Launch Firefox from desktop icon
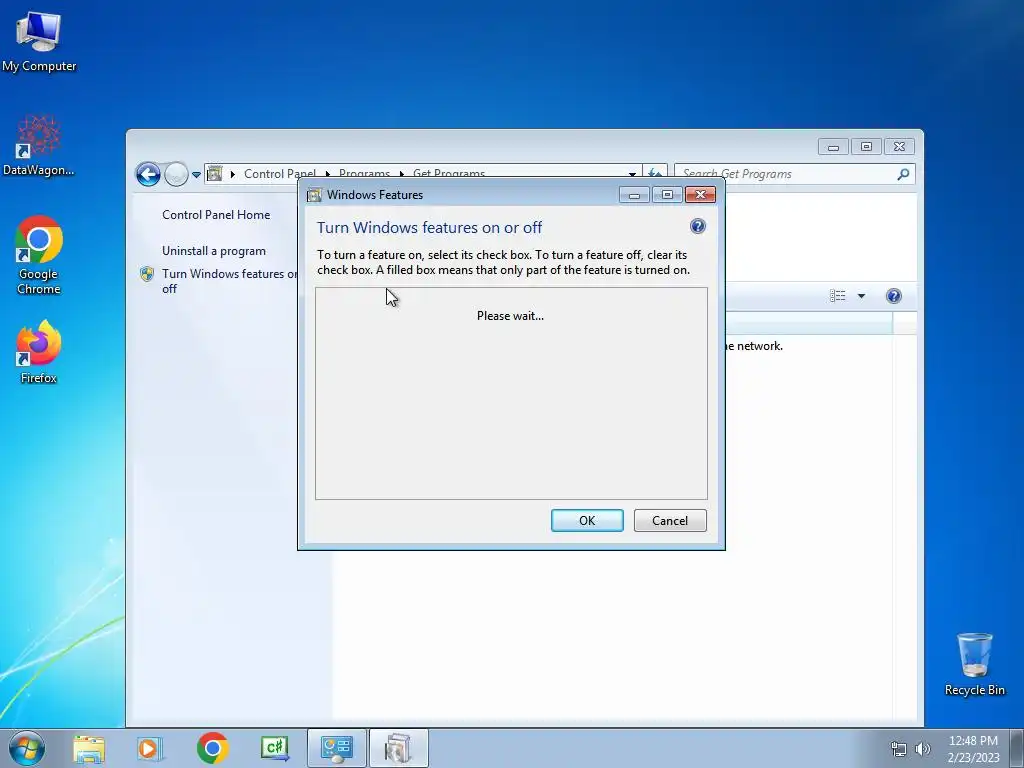Image resolution: width=1024 pixels, height=768 pixels. [x=39, y=351]
